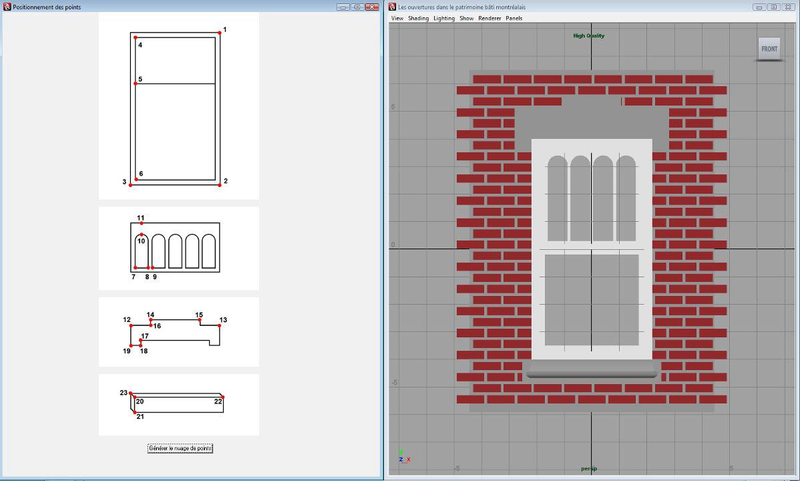Image resolution: width=800 pixels, height=481 pixels.
Task: Select red point 23 on sill diagram
Action: [x=131, y=393]
